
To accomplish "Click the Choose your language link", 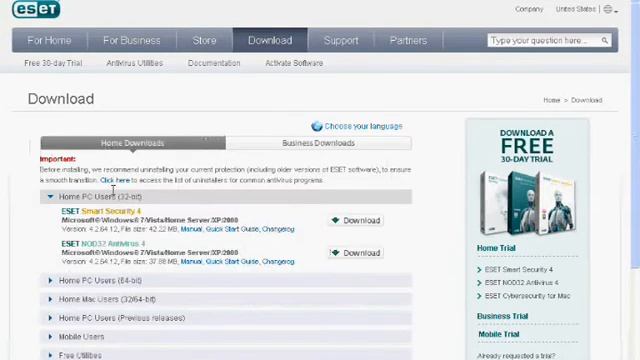I will [363, 127].
